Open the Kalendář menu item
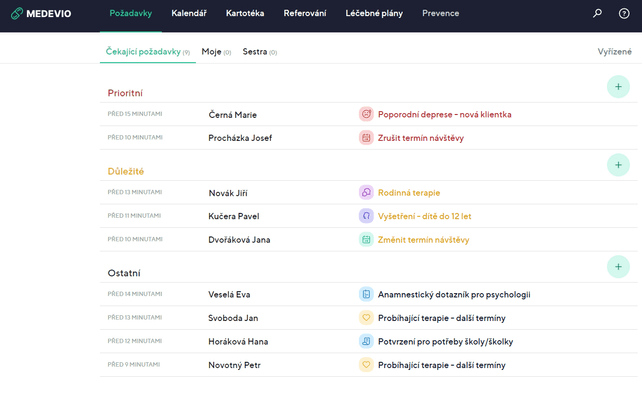 point(189,14)
